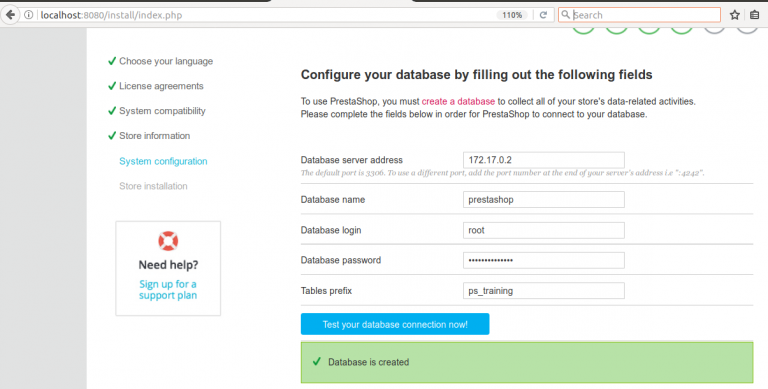Screen dimensions: 768x389
Task: Select "Store installation" step
Action: 153,186
